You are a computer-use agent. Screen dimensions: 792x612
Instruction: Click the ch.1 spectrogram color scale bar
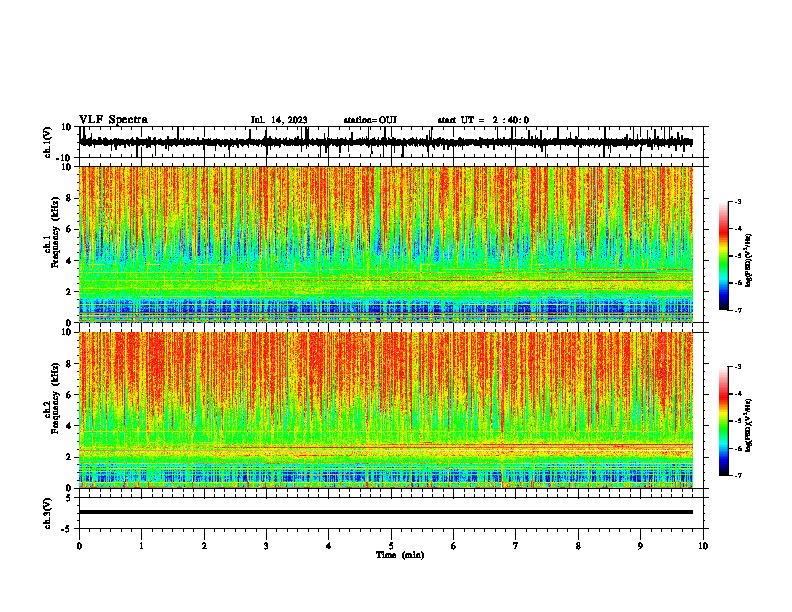[724, 256]
